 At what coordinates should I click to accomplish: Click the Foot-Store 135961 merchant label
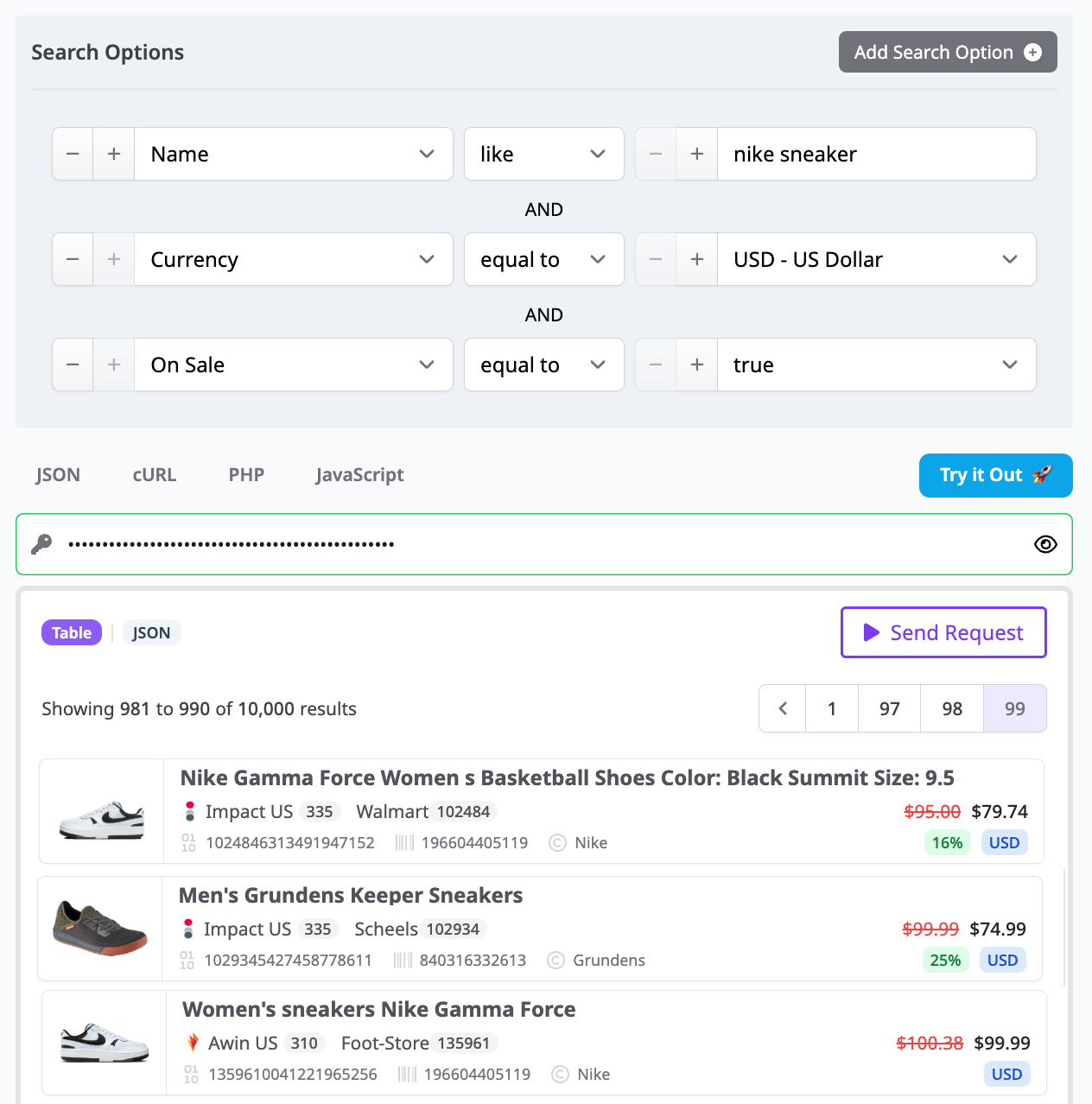(x=419, y=1043)
